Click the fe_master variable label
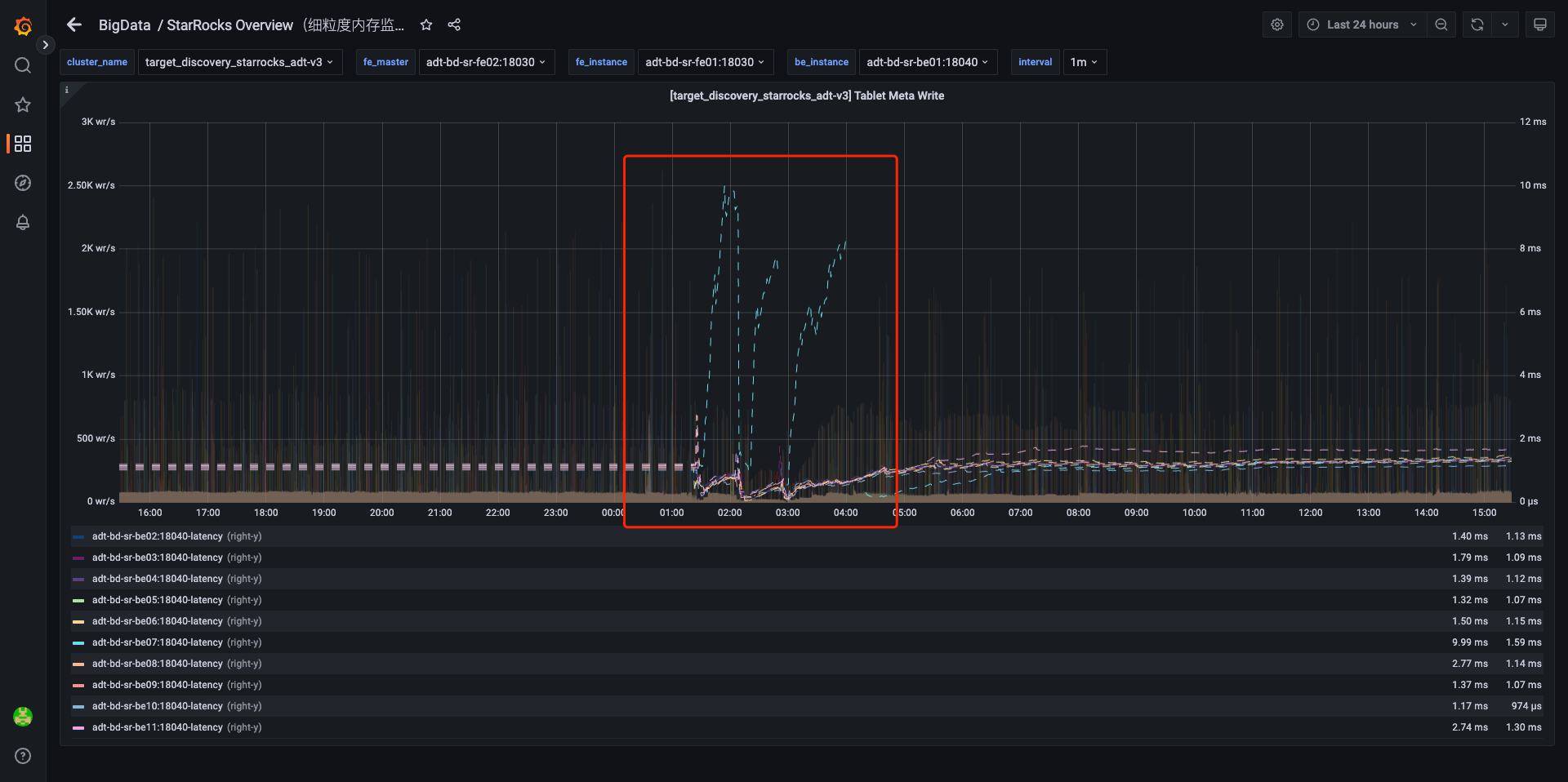The image size is (1568, 782). [x=385, y=62]
